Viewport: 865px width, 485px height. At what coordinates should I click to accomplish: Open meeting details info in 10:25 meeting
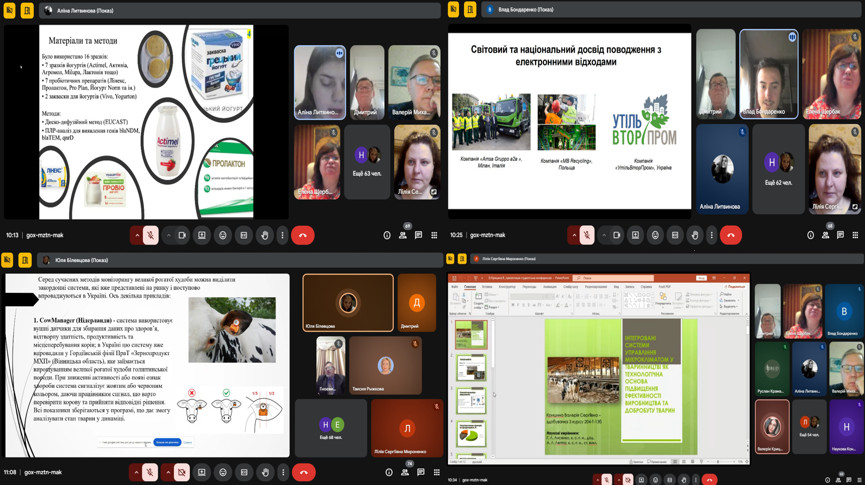810,236
